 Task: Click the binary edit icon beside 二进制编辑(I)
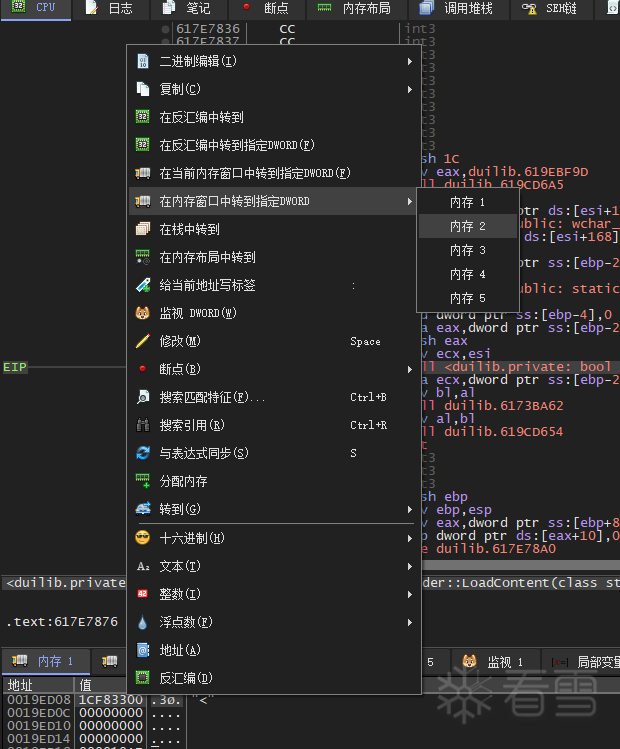click(142, 61)
